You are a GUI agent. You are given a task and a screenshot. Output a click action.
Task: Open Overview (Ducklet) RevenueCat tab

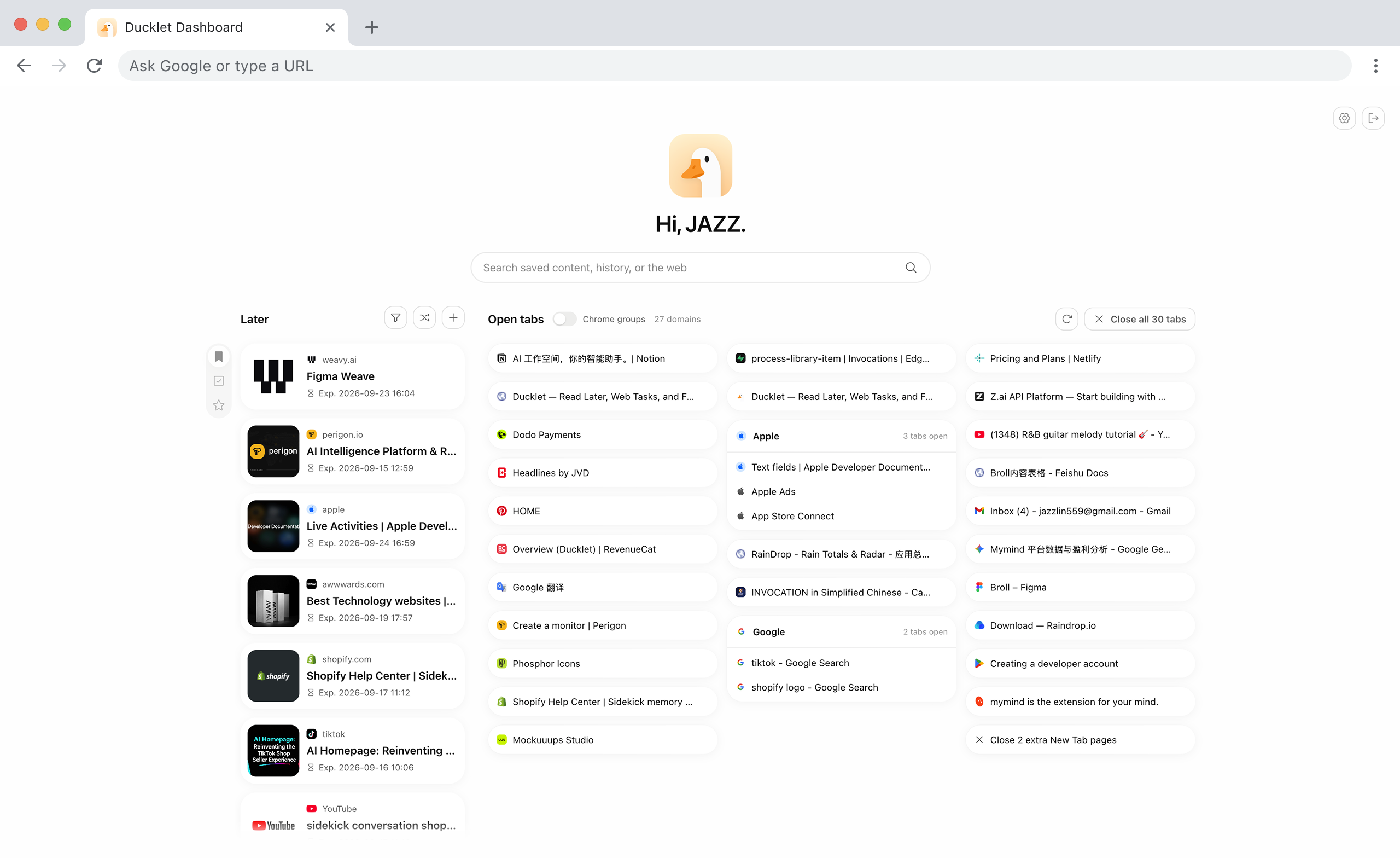click(x=603, y=549)
